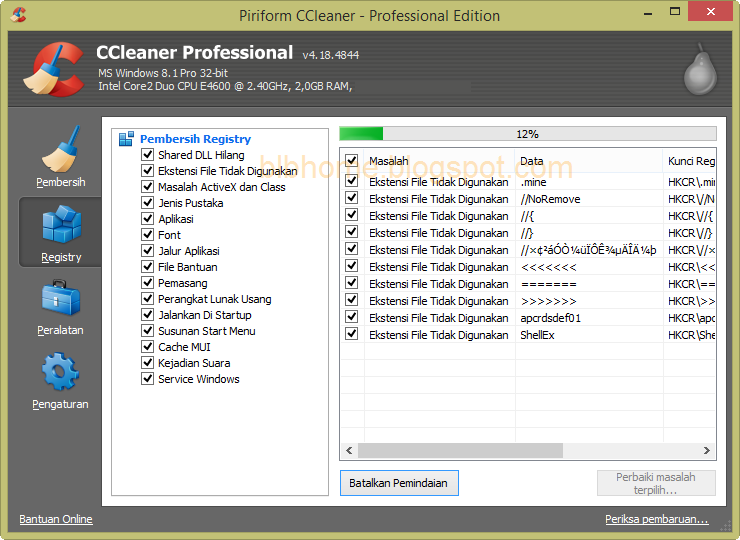This screenshot has height=540, width=740.
Task: Open the Bantuan Online link
Action: 56,519
